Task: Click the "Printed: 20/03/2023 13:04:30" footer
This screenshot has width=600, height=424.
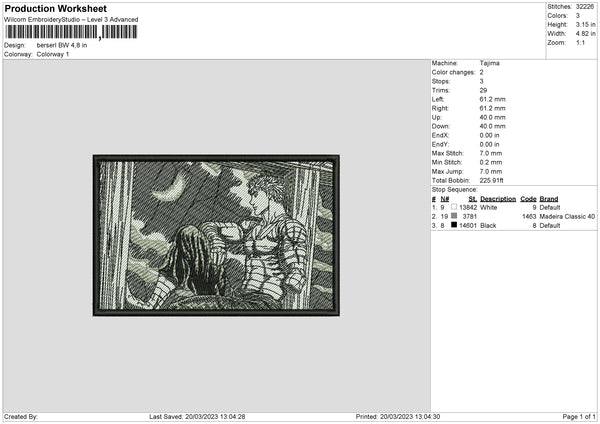Action: pyautogui.click(x=398, y=417)
